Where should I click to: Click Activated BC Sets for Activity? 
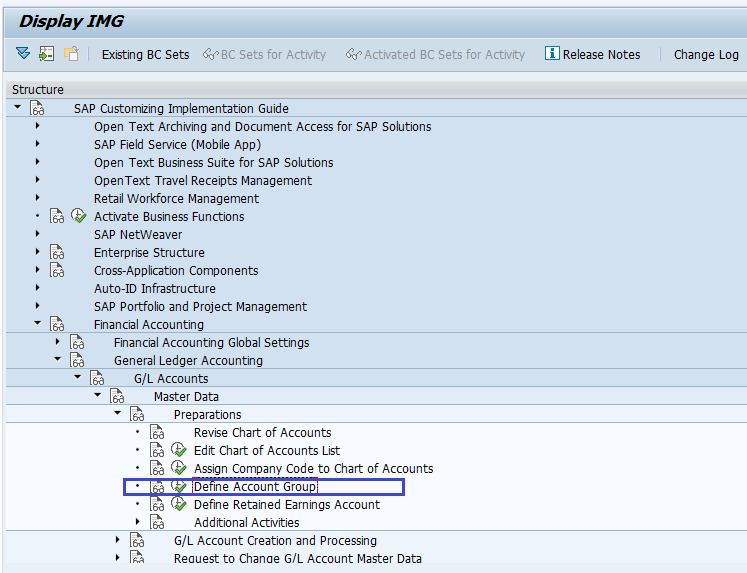pyautogui.click(x=435, y=55)
